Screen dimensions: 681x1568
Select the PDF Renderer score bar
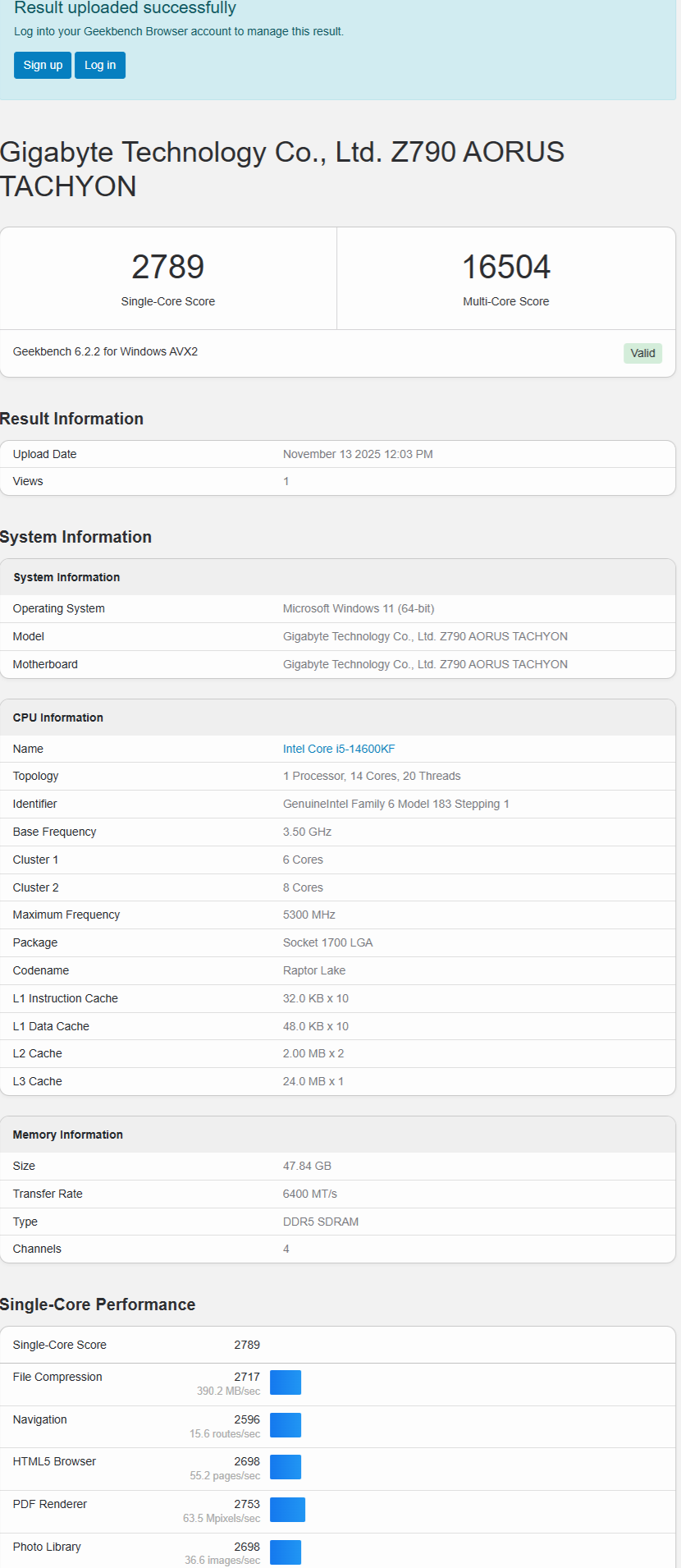[x=287, y=1510]
